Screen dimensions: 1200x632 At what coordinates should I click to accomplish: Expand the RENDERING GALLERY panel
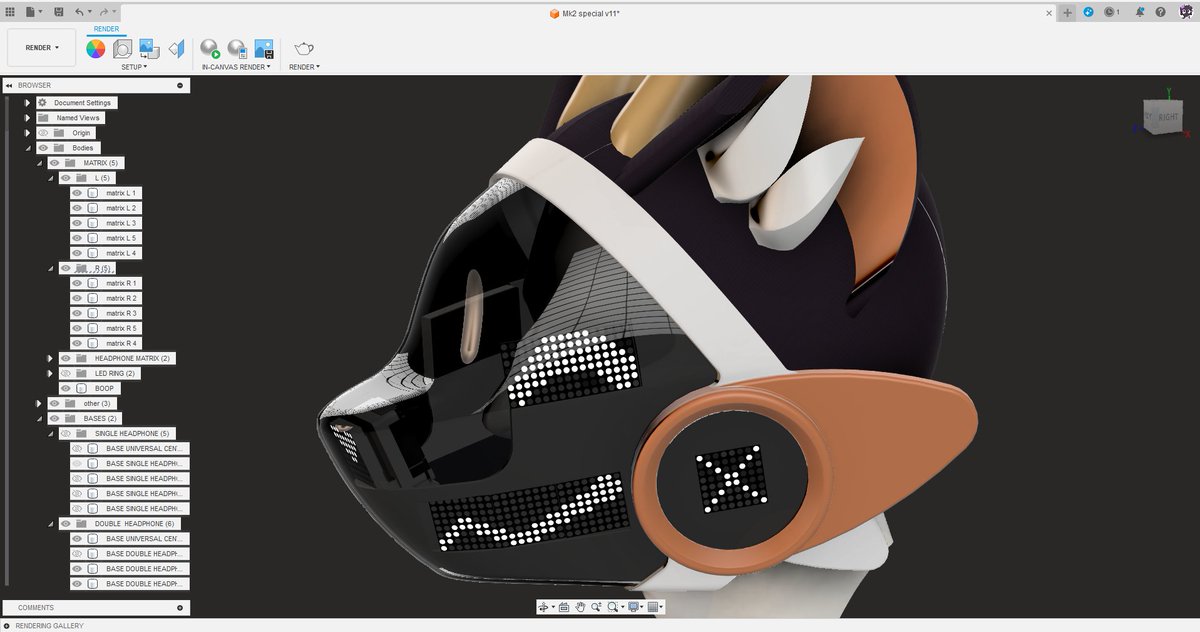[7, 625]
